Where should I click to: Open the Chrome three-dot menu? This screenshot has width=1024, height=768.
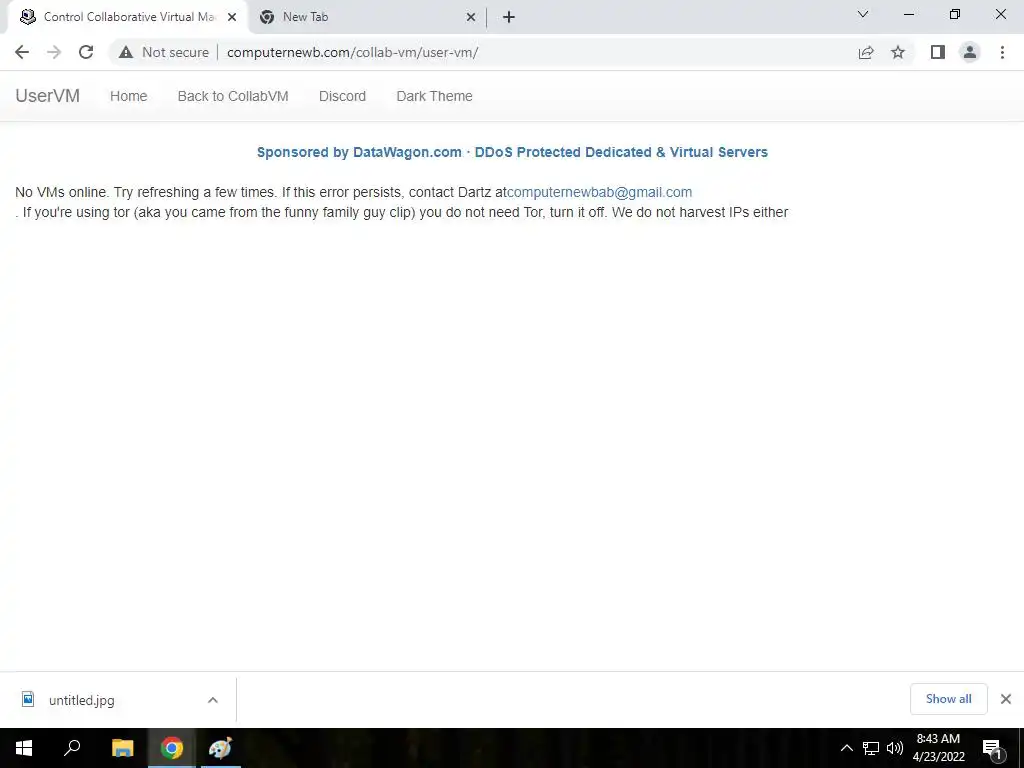(x=1002, y=52)
